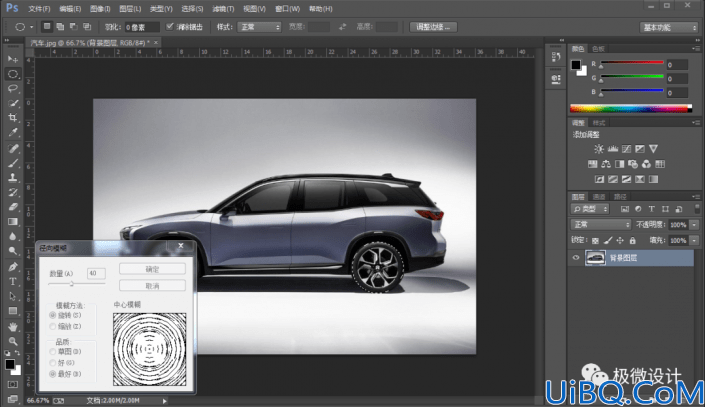Add a Channel Mixer adjustment
Screen dimensions: 705x407
click(647, 164)
